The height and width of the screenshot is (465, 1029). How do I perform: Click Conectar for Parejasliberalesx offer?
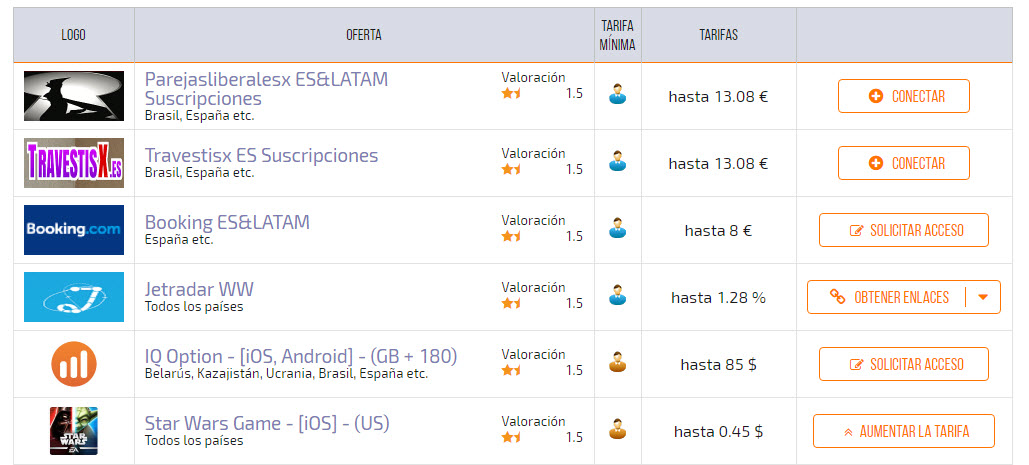pyautogui.click(x=904, y=96)
